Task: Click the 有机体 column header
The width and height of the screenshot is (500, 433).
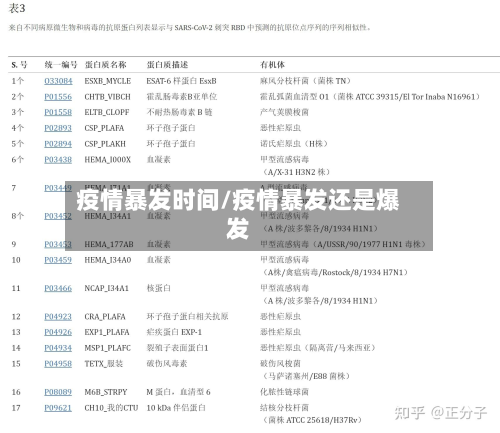Action: [272, 65]
